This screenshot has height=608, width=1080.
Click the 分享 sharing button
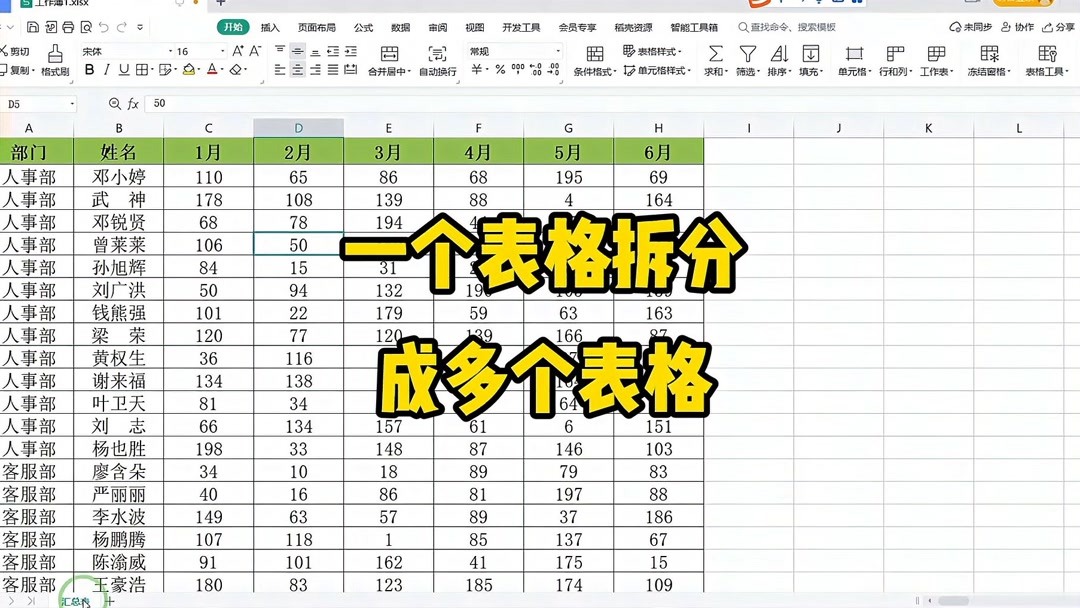pyautogui.click(x=1060, y=27)
